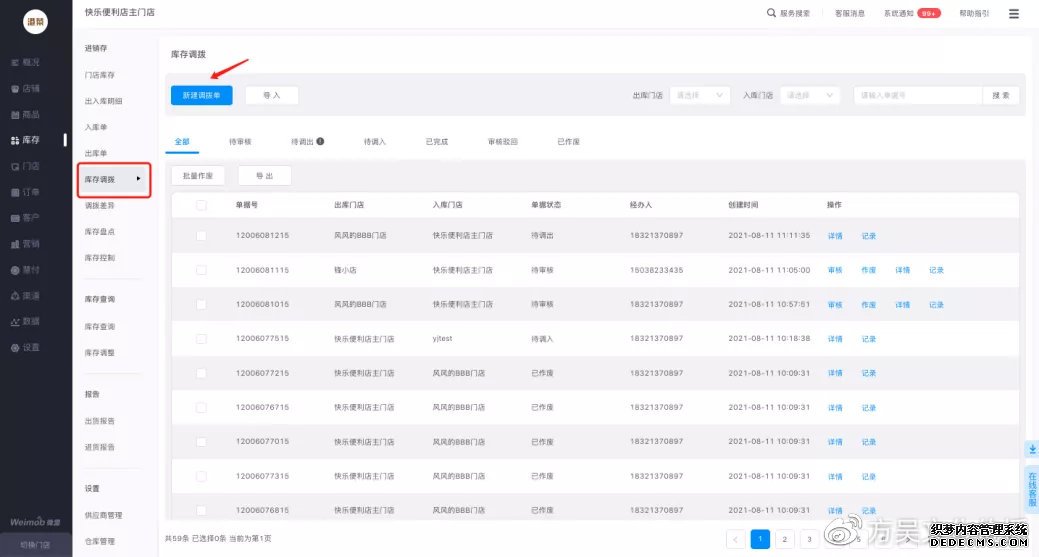Check the box for order 12006077015

[x=201, y=442]
